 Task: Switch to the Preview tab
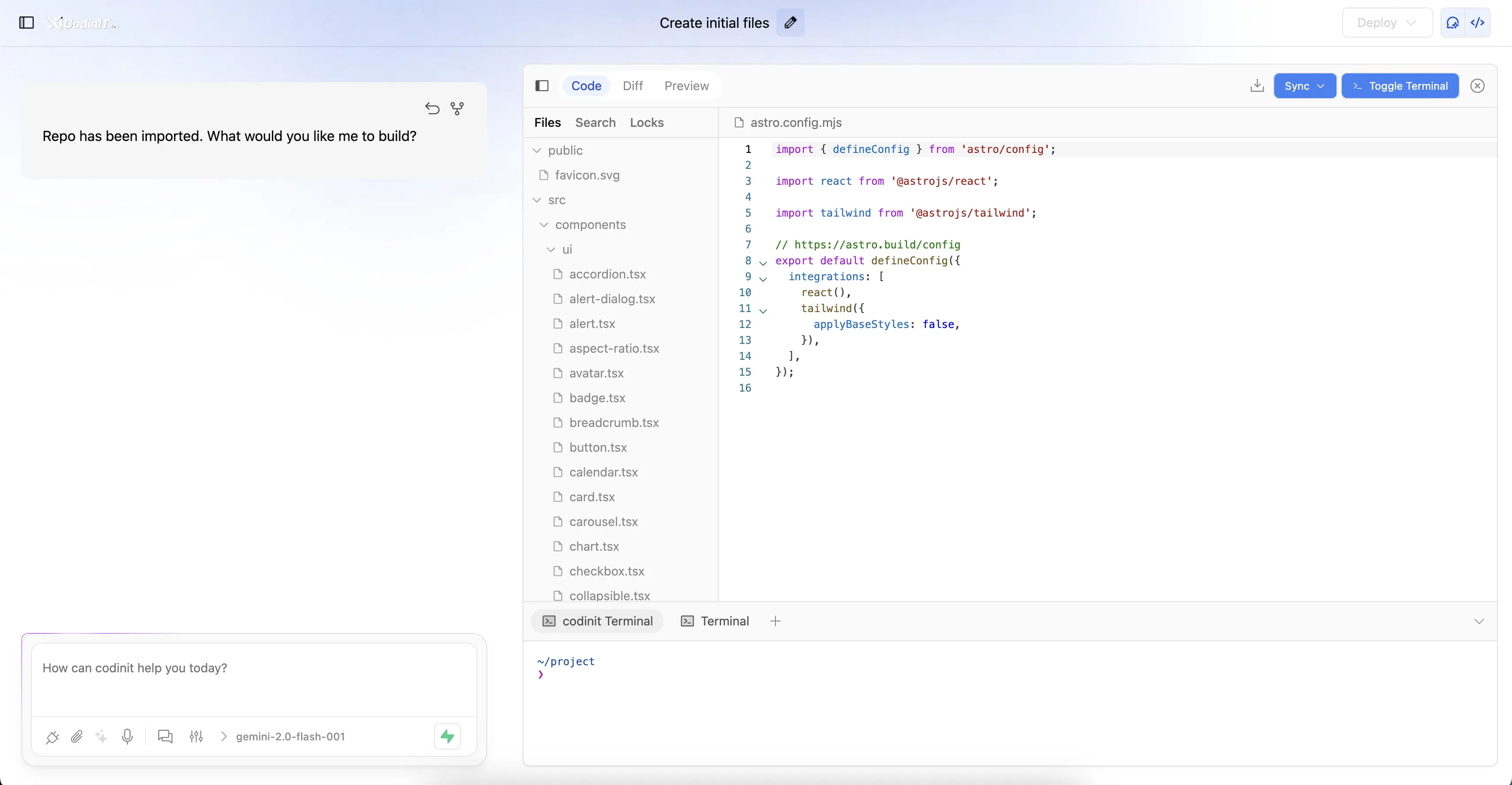tap(687, 86)
